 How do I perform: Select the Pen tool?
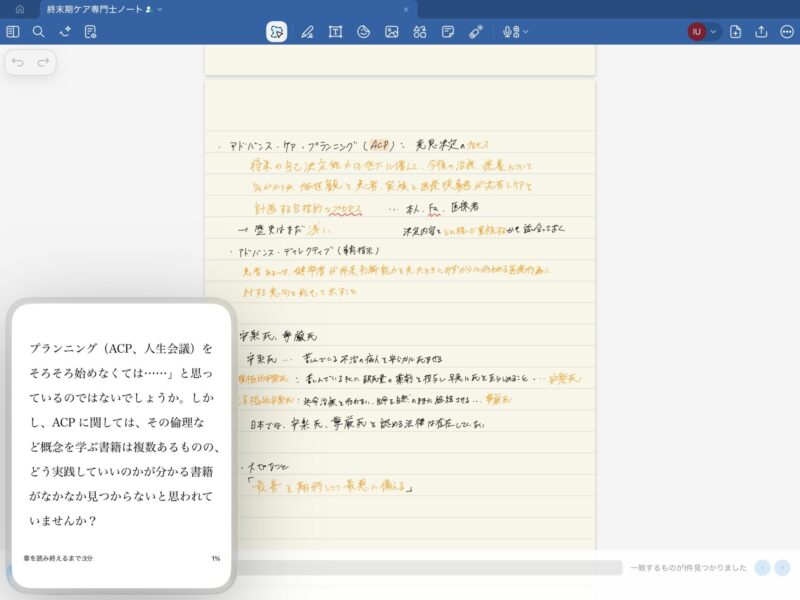pos(307,32)
